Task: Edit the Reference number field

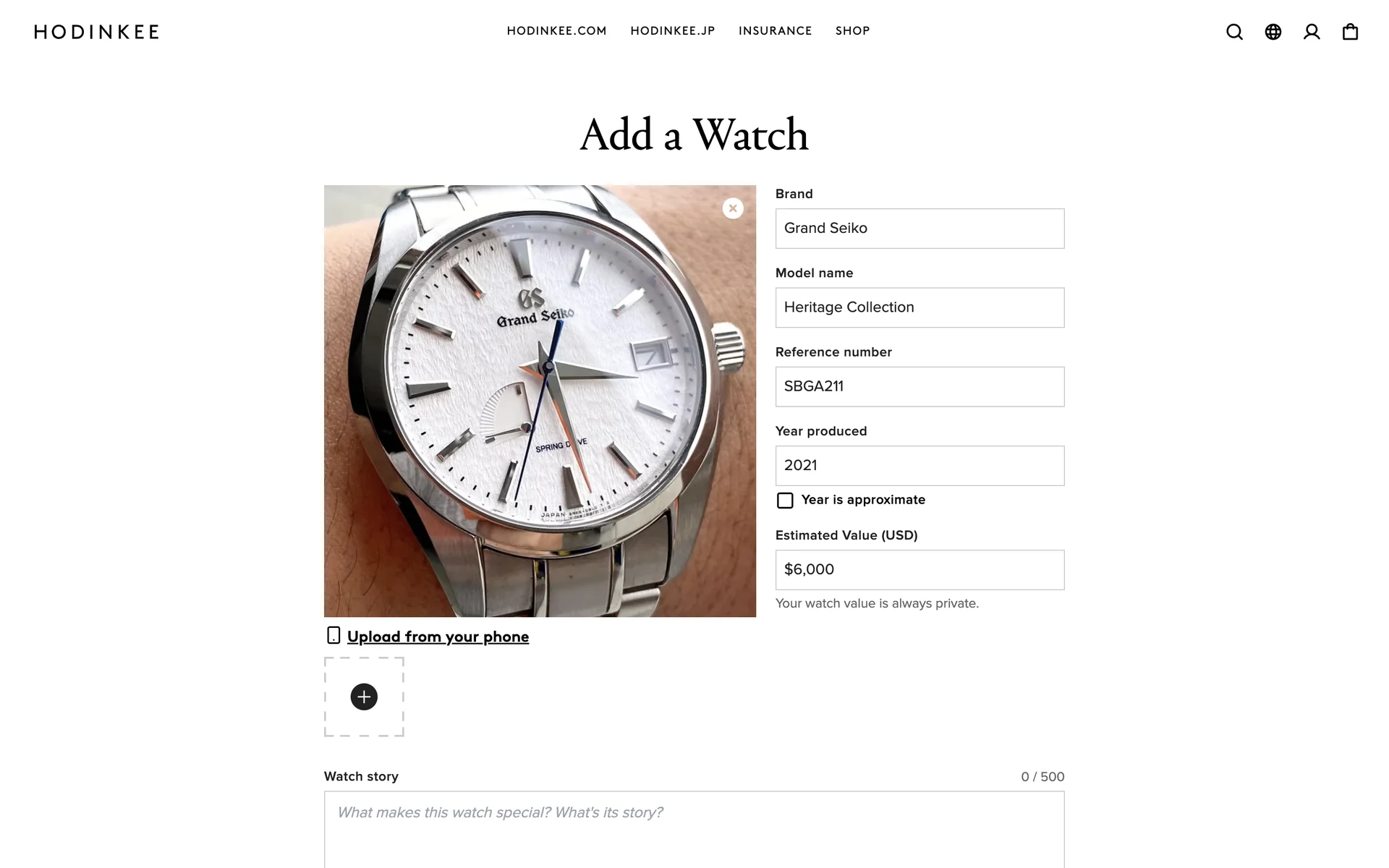Action: point(919,386)
